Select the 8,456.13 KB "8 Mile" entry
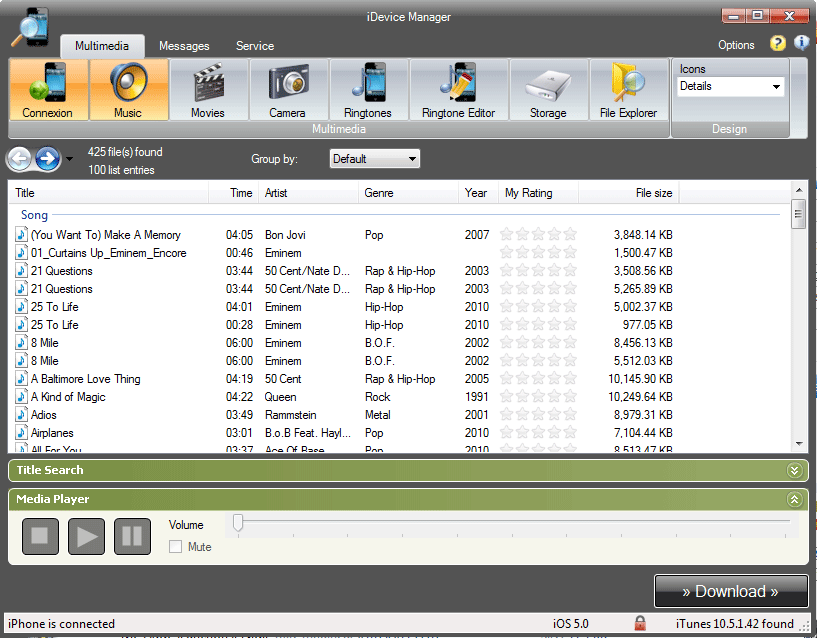Viewport: 817px width, 638px height. click(344, 343)
